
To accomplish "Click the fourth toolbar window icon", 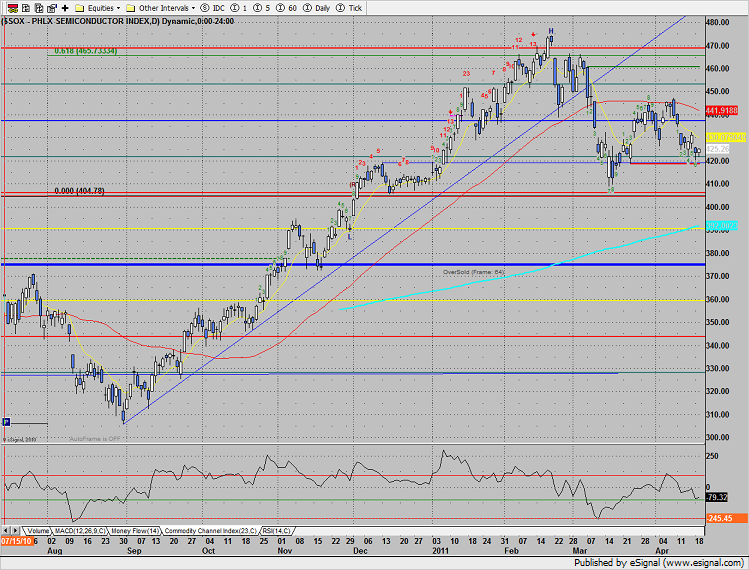I will point(52,8).
